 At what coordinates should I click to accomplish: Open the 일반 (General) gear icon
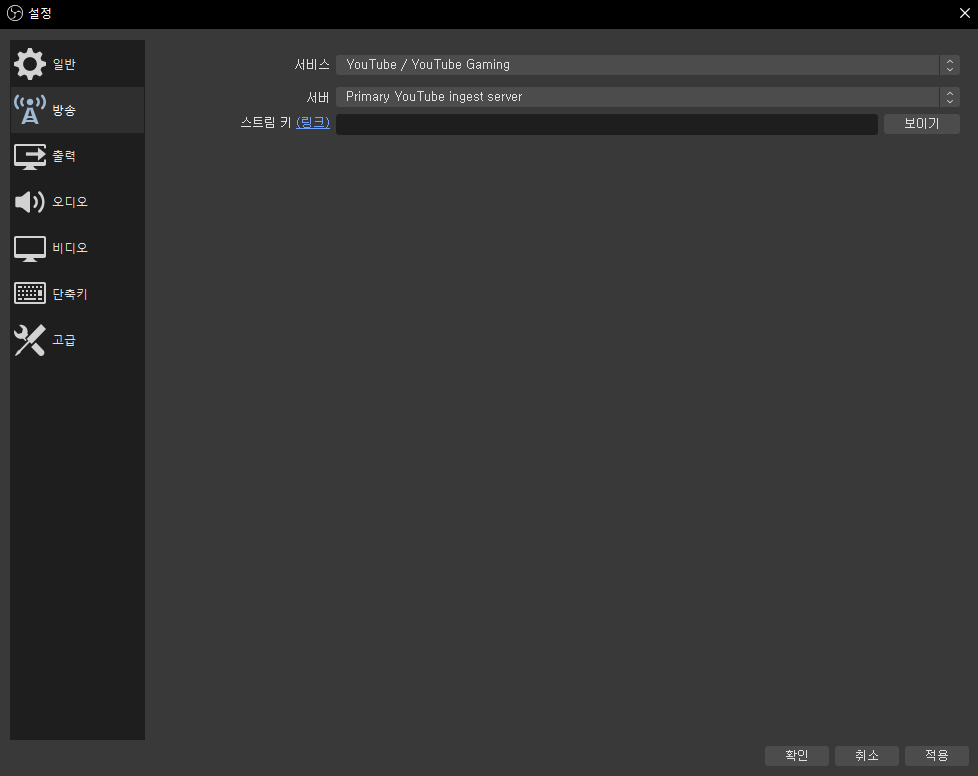coord(30,64)
